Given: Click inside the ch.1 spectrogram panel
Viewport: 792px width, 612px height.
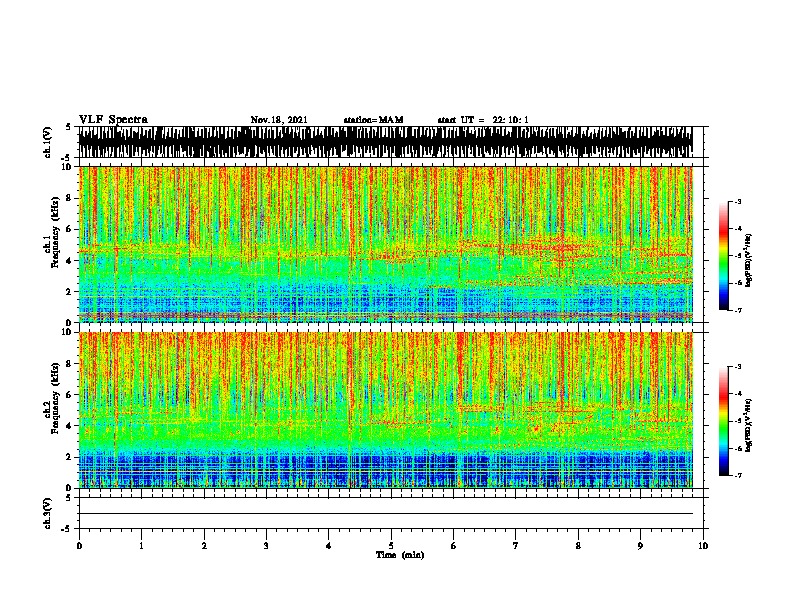Looking at the screenshot, I should [385, 244].
